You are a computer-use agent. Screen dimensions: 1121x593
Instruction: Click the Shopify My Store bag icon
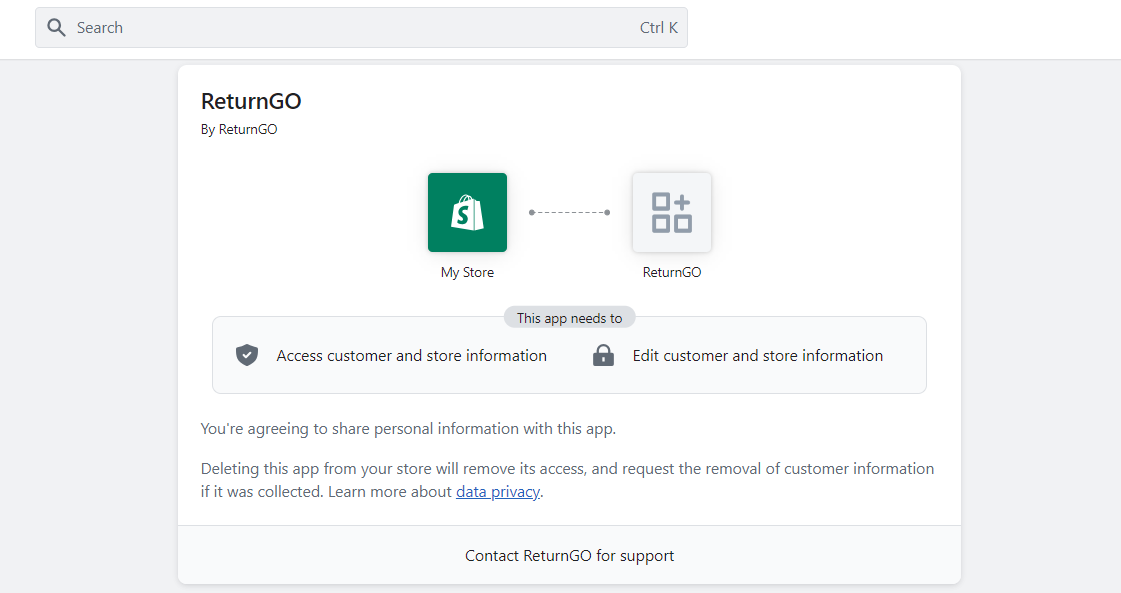click(x=468, y=212)
